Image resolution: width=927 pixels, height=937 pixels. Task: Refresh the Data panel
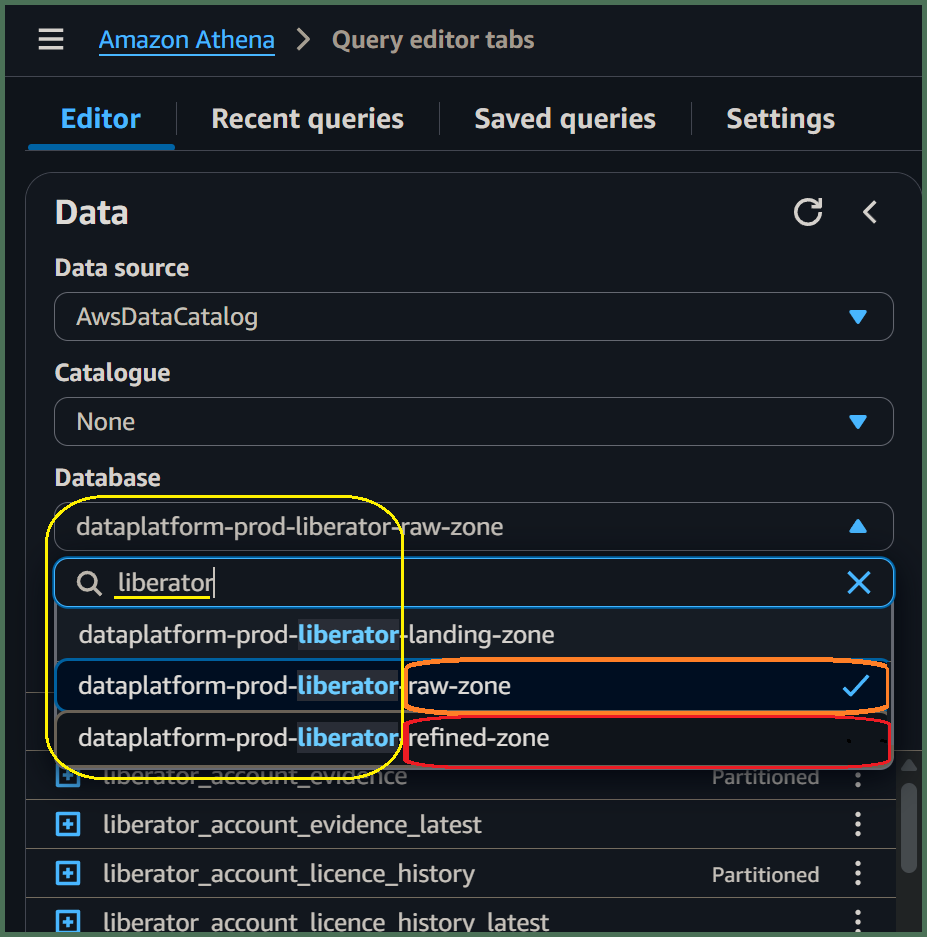click(807, 212)
